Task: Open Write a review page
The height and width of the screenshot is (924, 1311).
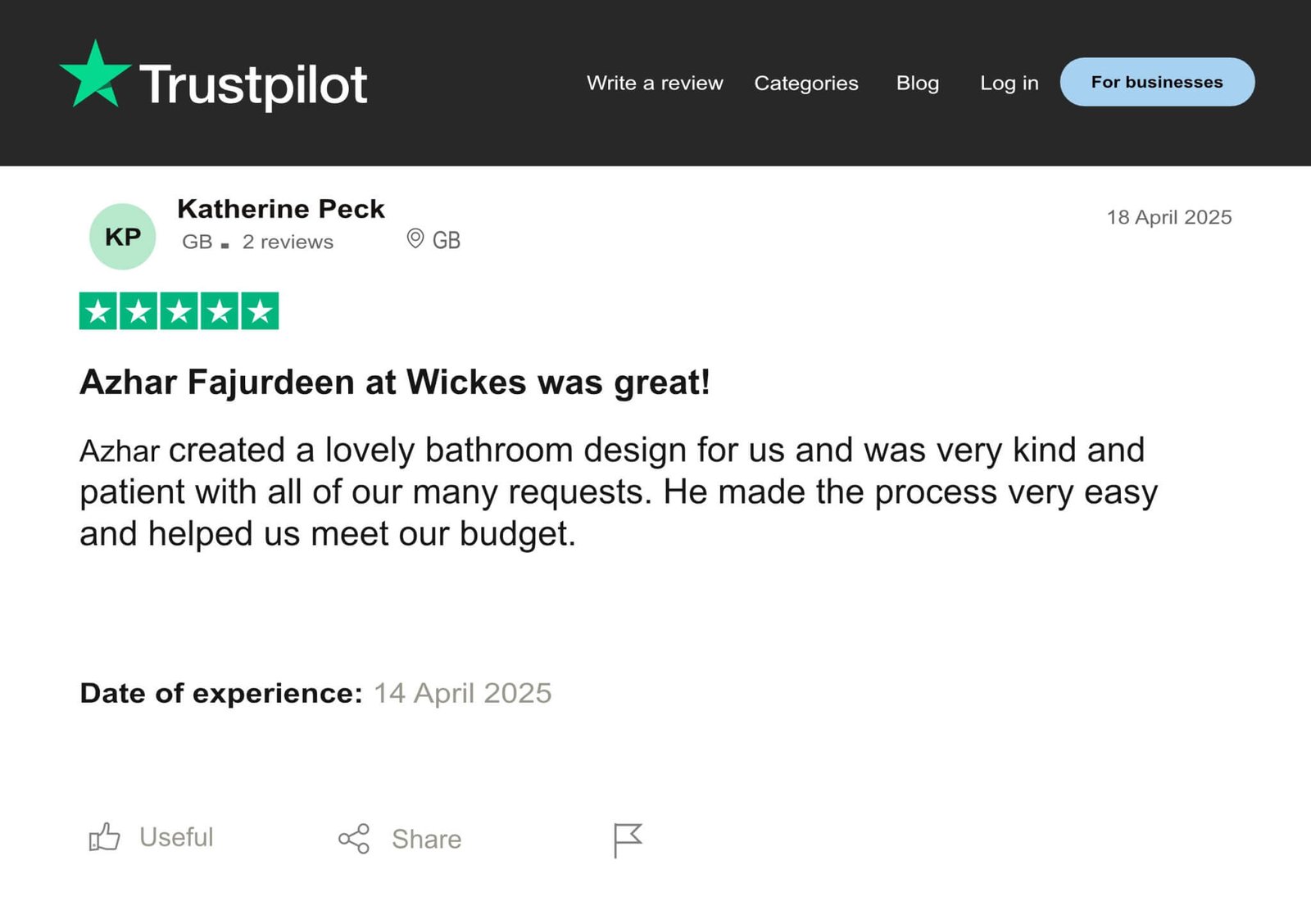Action: tap(655, 83)
